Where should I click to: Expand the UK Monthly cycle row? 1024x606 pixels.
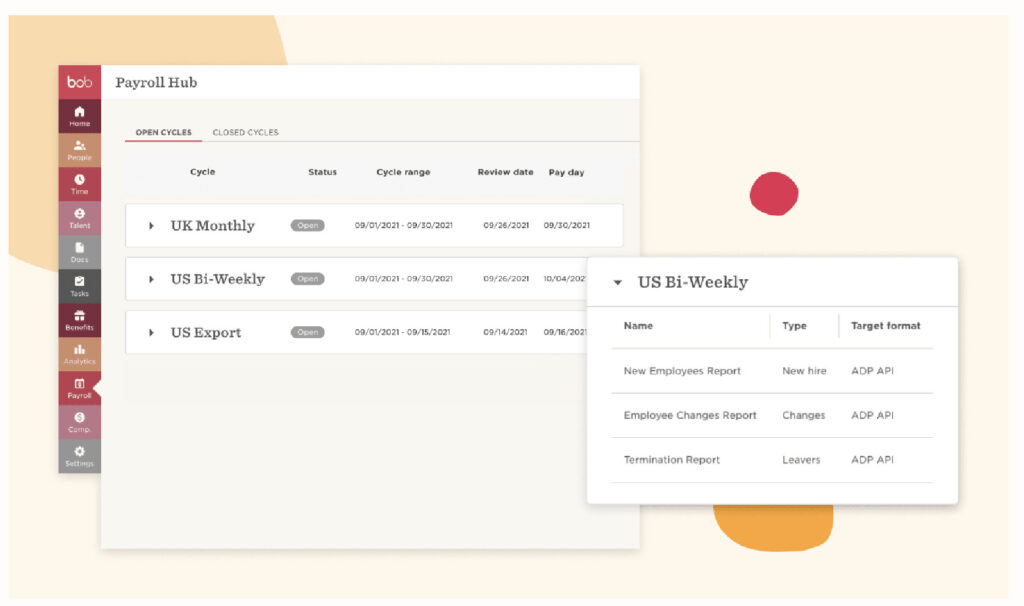[x=152, y=226]
